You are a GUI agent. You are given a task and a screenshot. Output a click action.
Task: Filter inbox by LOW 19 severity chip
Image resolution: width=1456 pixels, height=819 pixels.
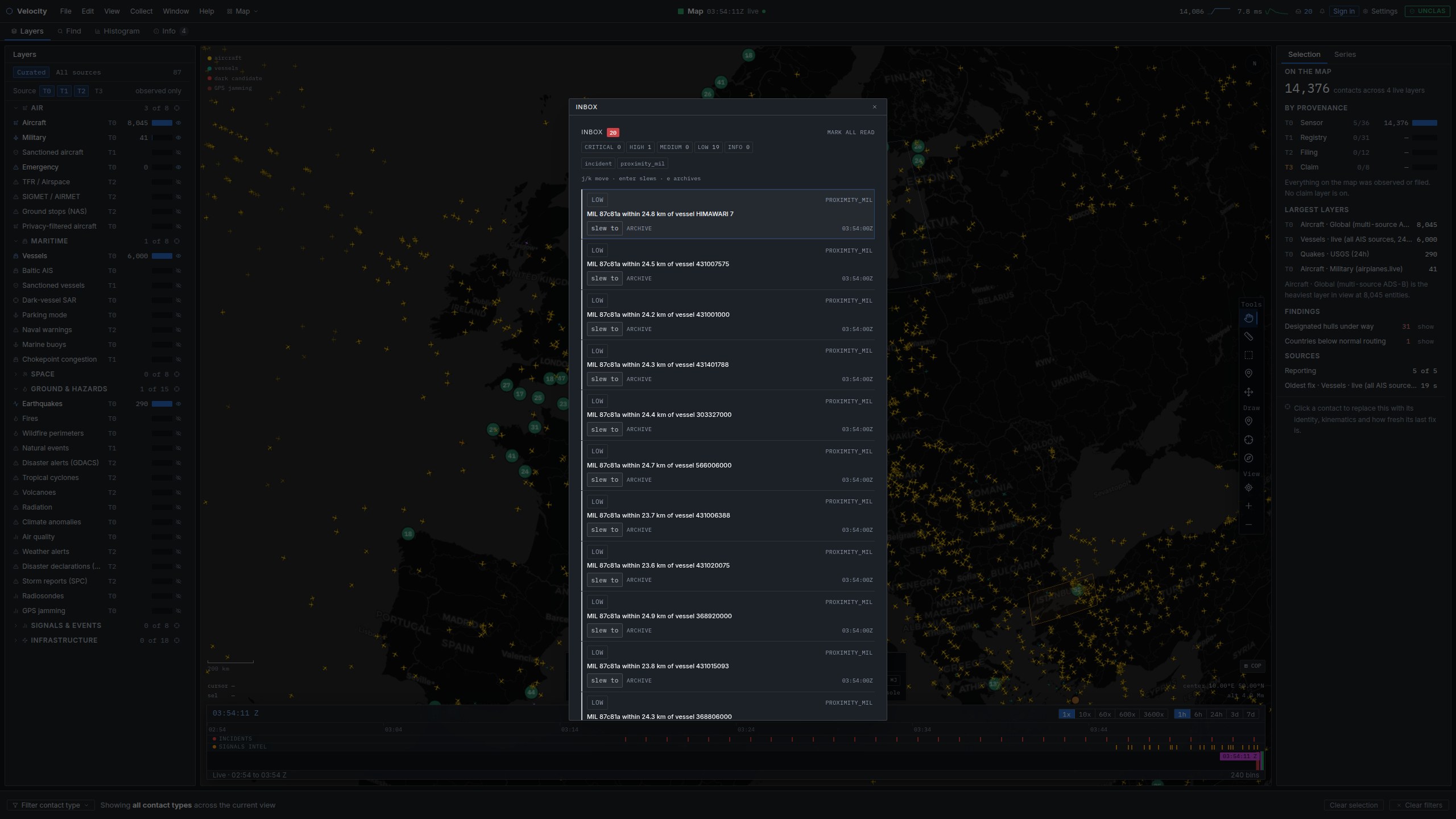[x=708, y=147]
